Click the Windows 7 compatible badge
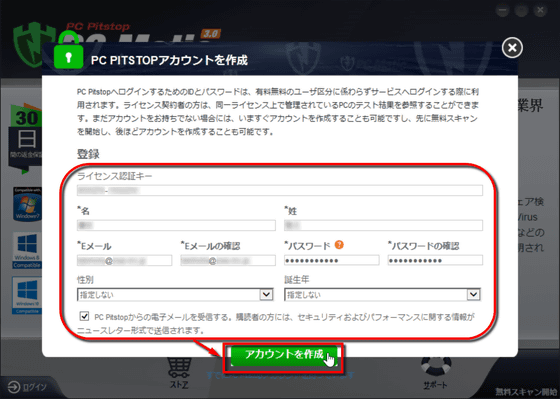Viewport: 560px width, 399px height. [27, 204]
